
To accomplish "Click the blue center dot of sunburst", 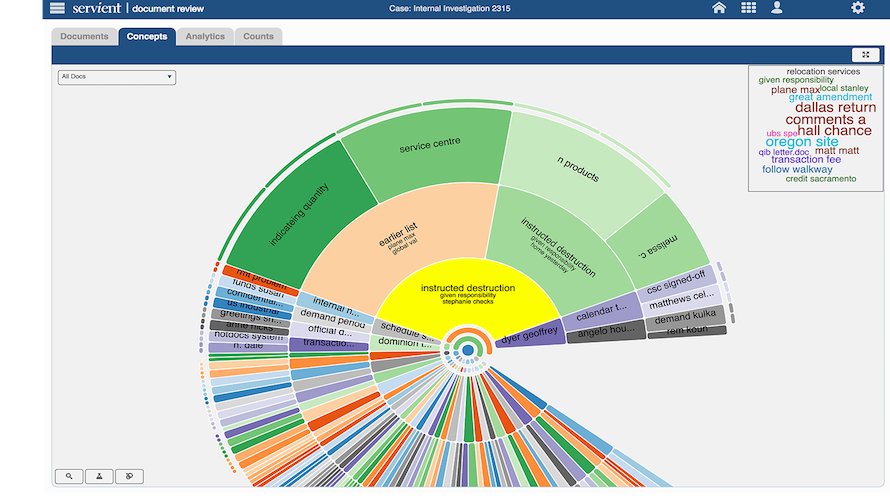I will (468, 351).
